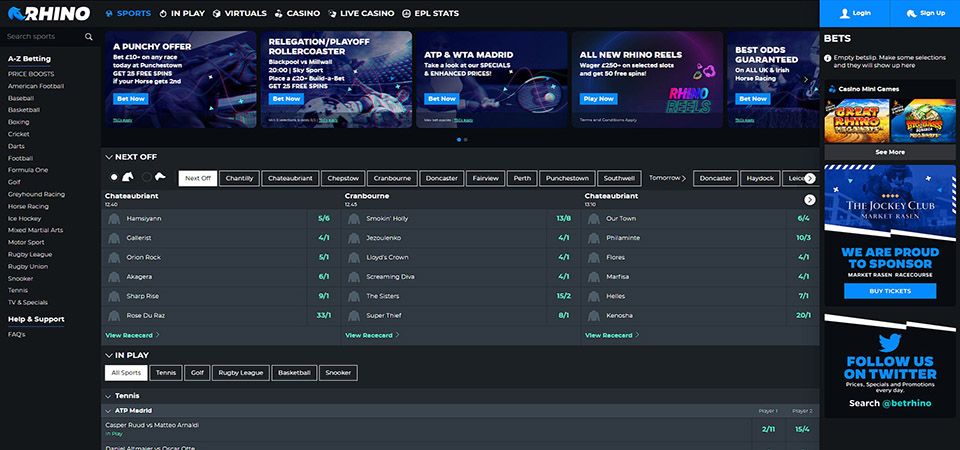Image resolution: width=960 pixels, height=450 pixels.
Task: Filter in-play by Snooker
Action: [339, 373]
